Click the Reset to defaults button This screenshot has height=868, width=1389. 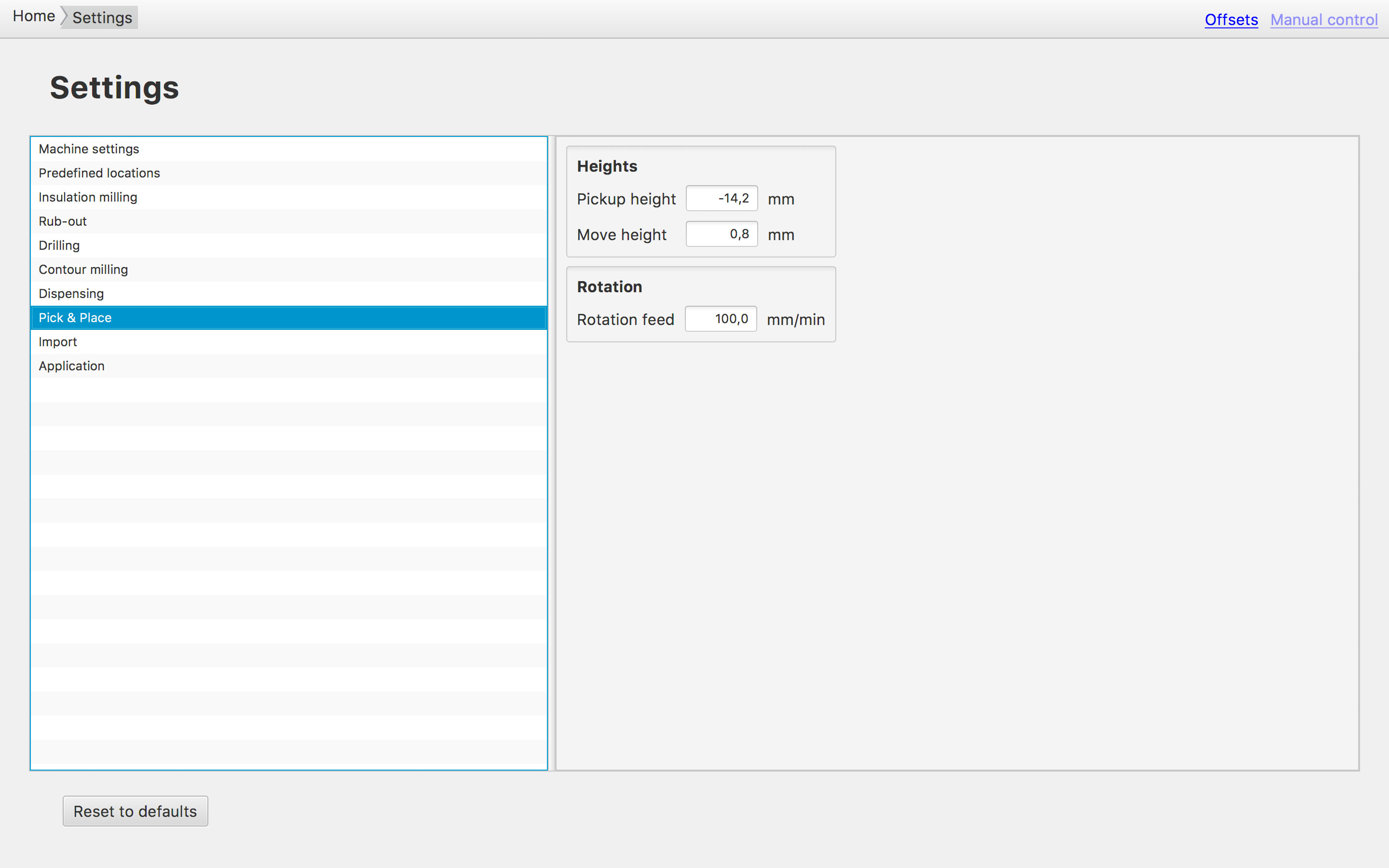tap(136, 811)
